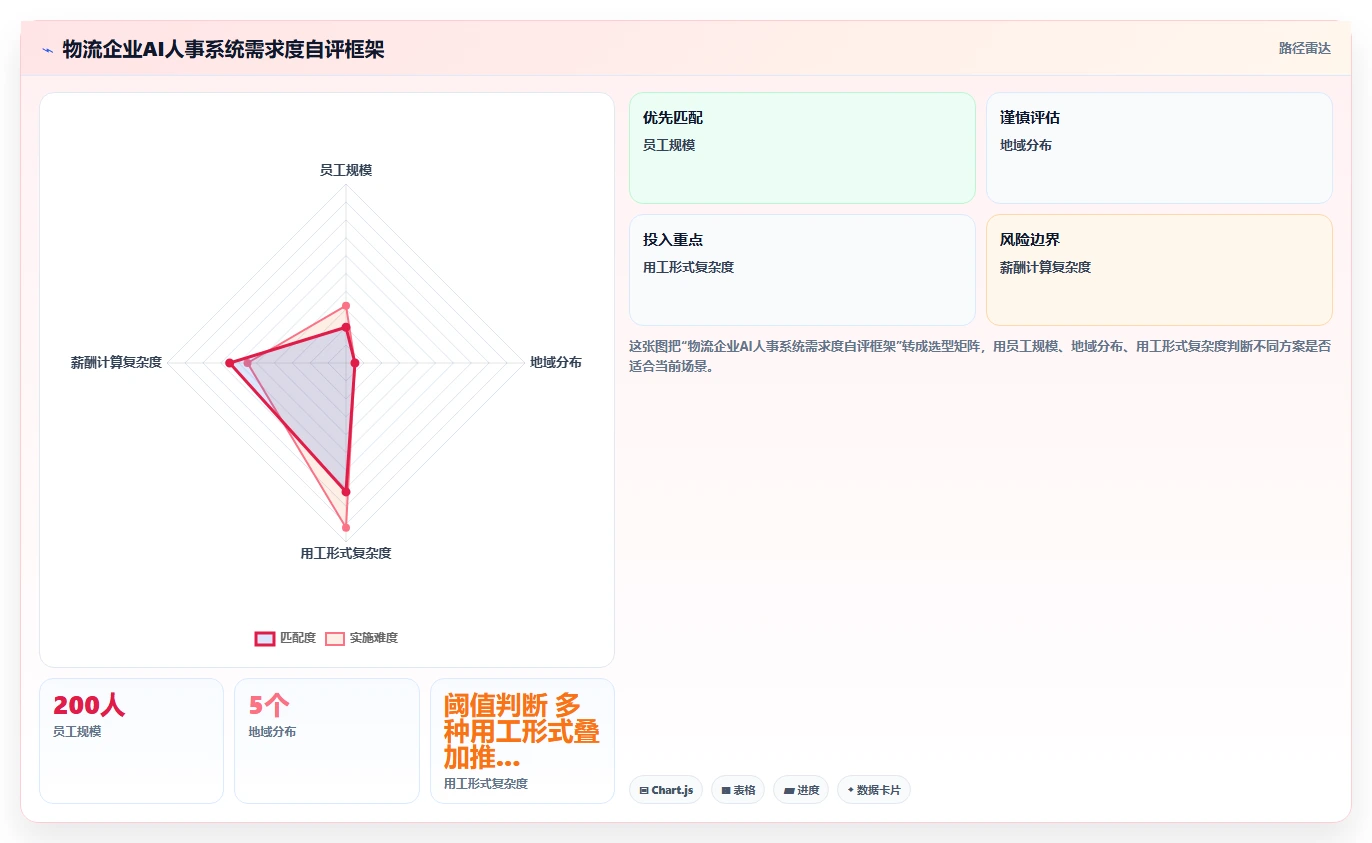Click the 路径雷达 label in the header
1372x843 pixels.
1305,48
